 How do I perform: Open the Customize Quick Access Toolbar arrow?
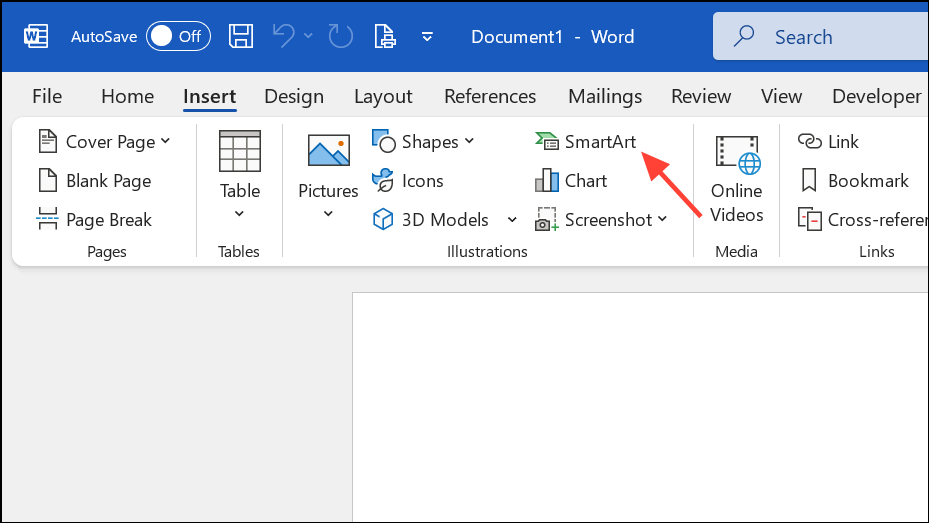tap(427, 37)
